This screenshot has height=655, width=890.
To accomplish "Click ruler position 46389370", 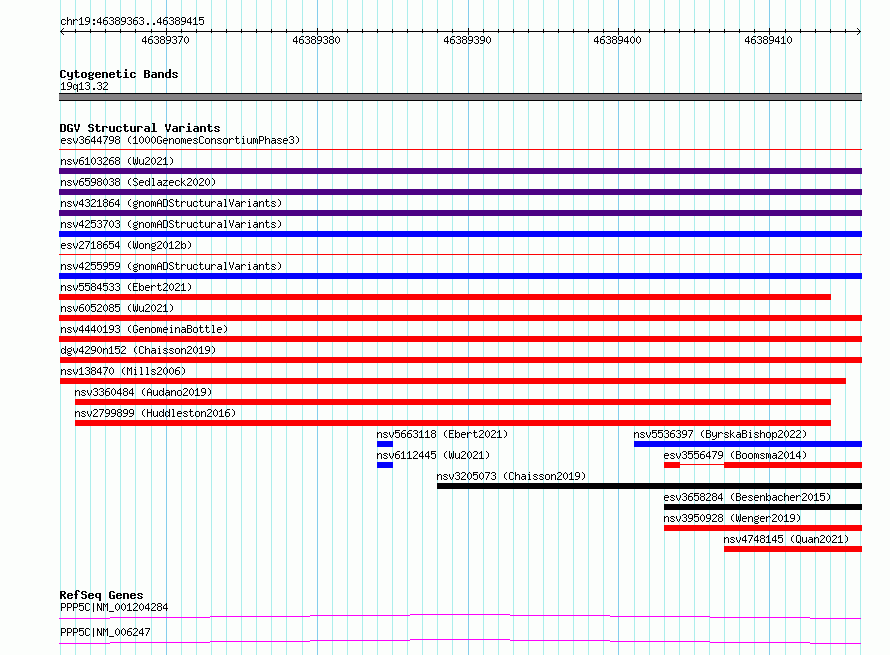I will point(165,40).
